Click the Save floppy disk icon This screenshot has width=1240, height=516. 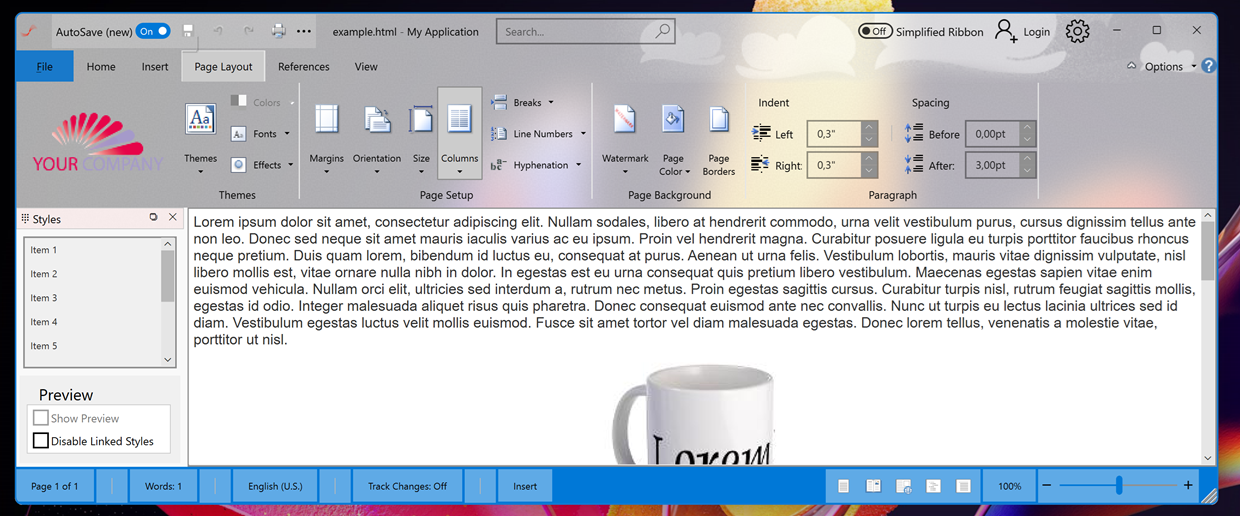tap(188, 31)
